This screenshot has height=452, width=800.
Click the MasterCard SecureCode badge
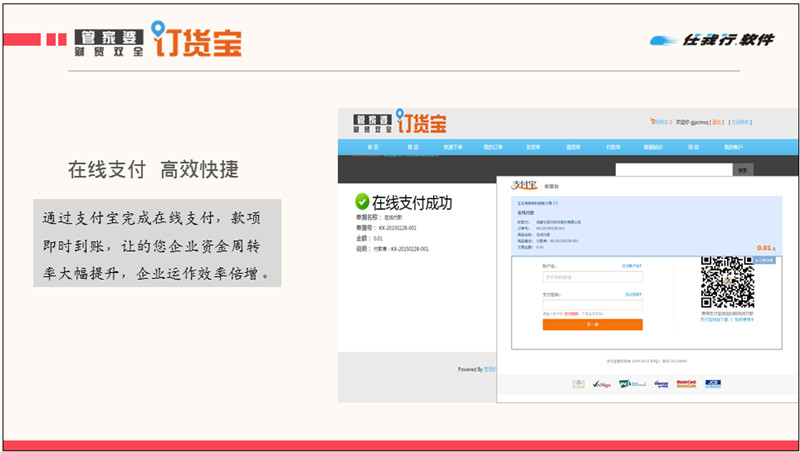685,383
